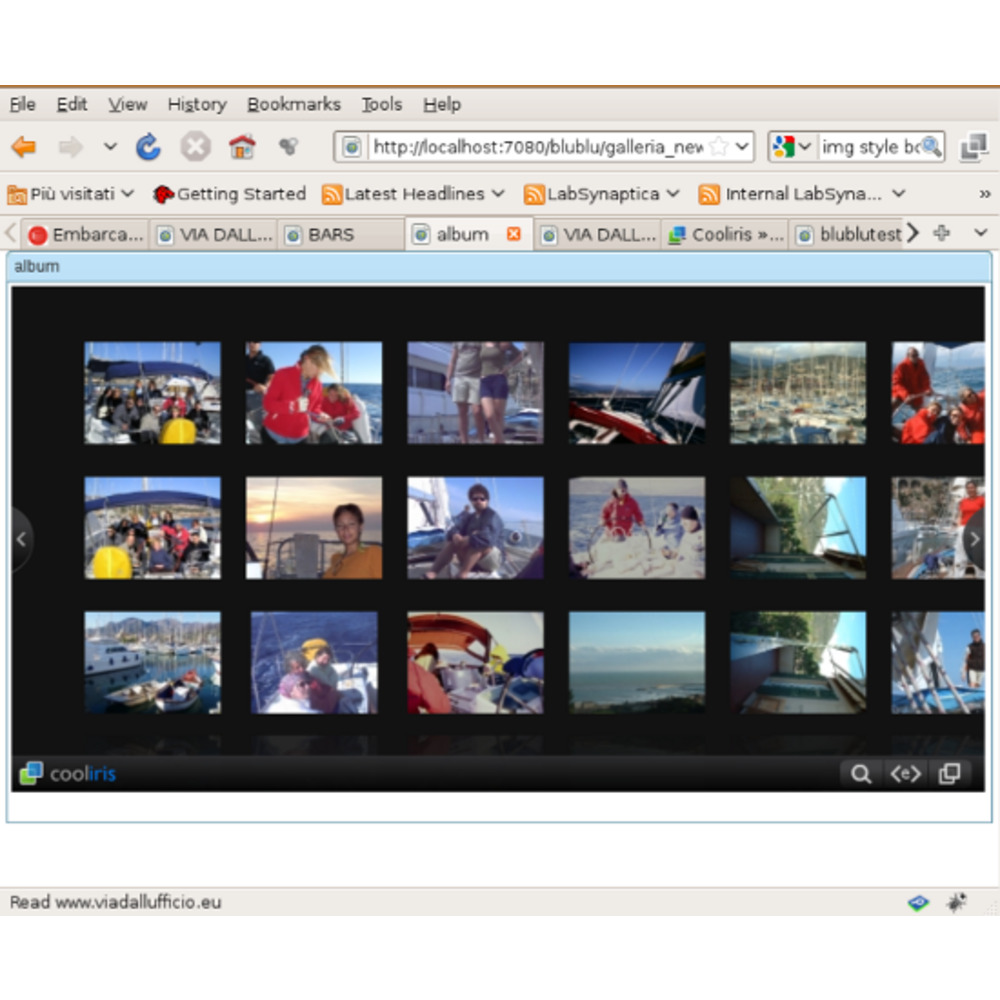Open the Cooliris embed code icon
The image size is (1000, 1000).
point(905,773)
